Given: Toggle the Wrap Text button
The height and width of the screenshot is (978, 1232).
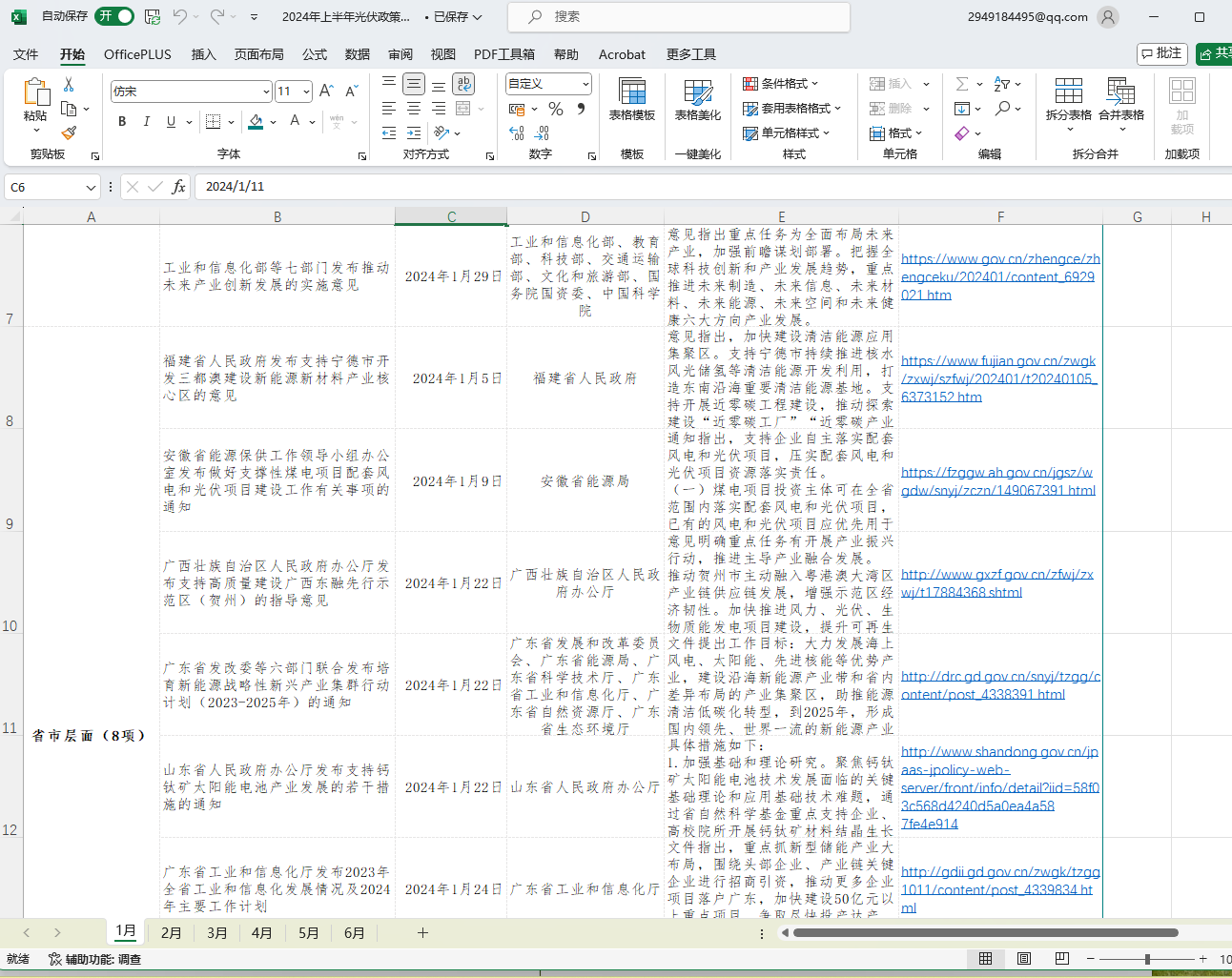Looking at the screenshot, I should 463,84.
